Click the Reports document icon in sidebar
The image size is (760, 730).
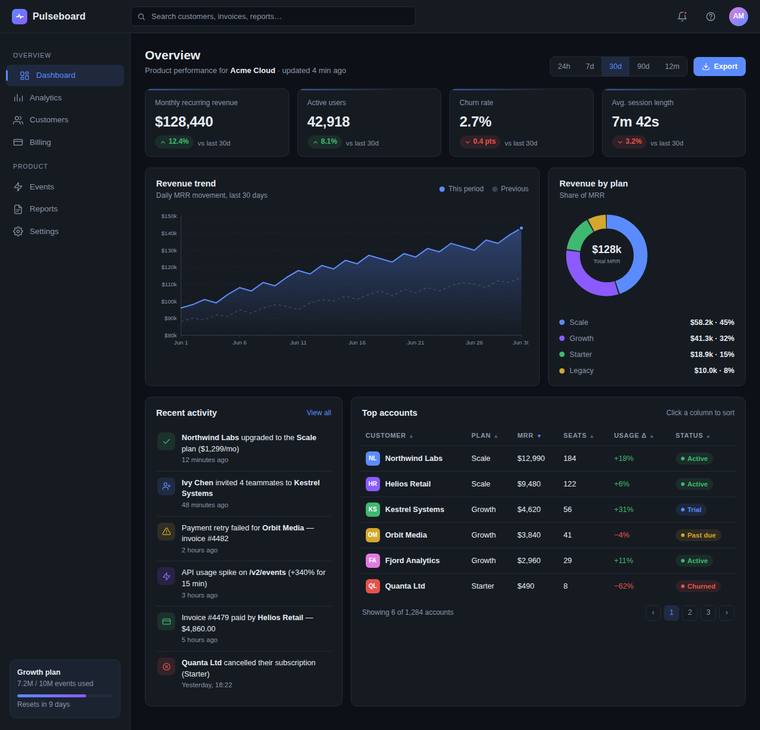[x=18, y=209]
